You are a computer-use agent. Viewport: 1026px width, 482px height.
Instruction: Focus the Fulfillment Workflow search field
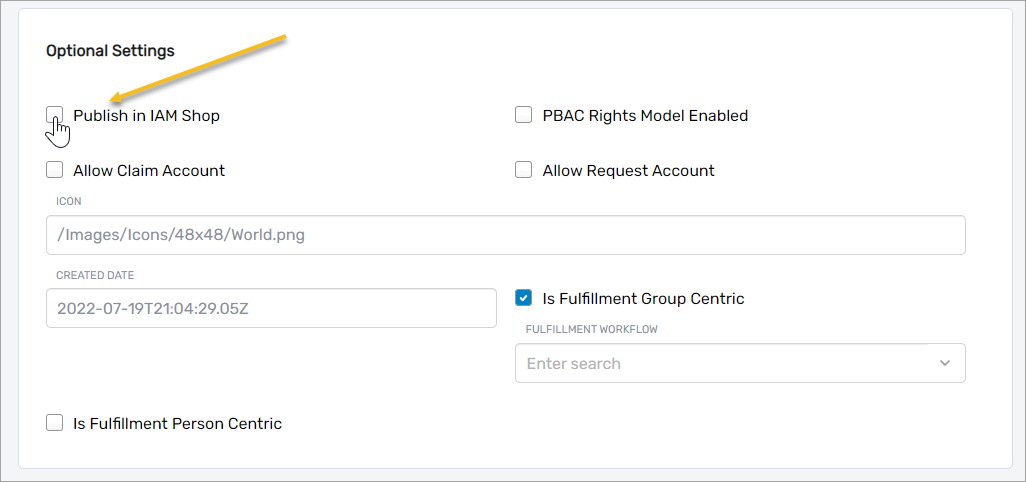(720, 363)
